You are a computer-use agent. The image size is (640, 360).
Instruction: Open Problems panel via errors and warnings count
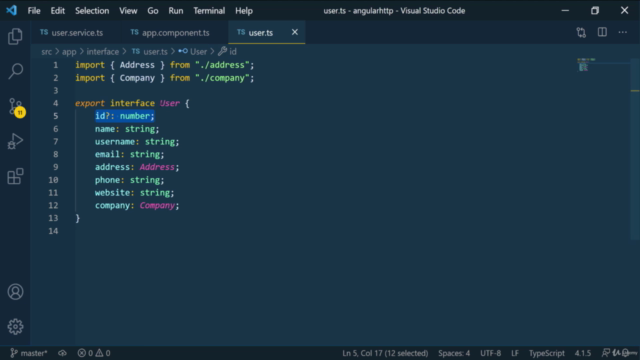click(x=94, y=353)
